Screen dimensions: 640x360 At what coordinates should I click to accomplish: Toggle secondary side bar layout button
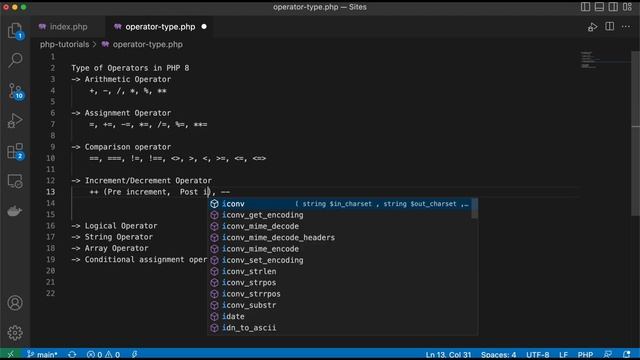coord(613,7)
